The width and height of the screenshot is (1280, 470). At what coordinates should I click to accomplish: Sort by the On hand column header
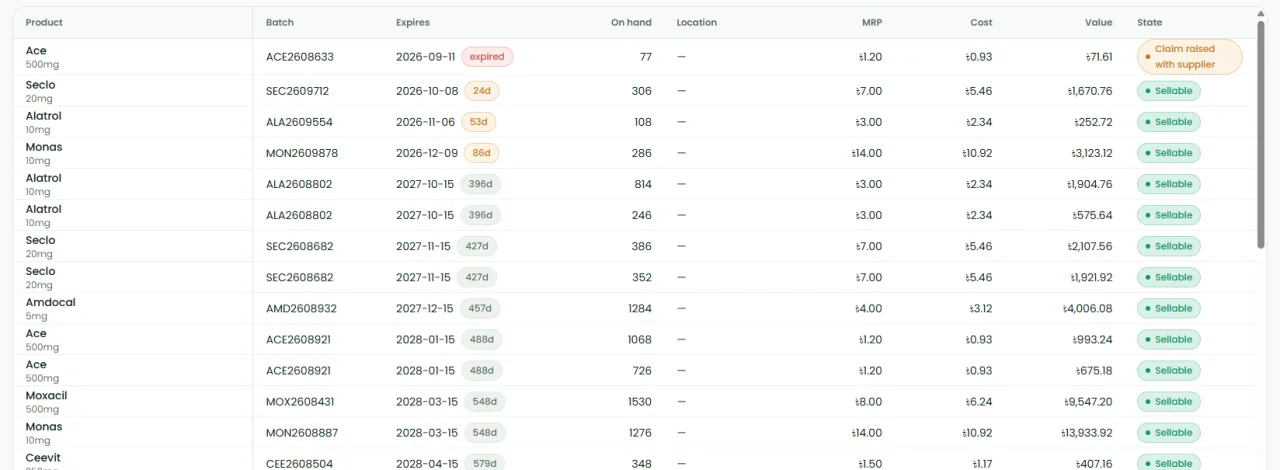(x=631, y=22)
